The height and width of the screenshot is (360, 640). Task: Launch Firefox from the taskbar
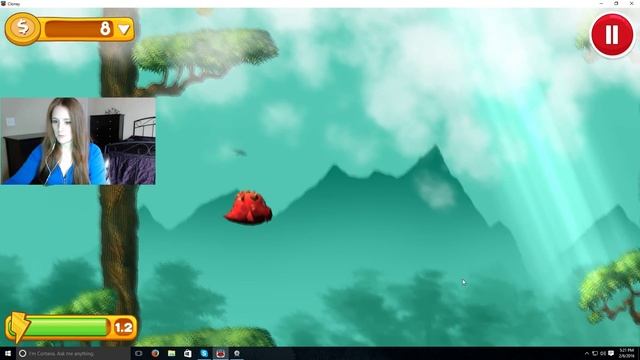point(155,353)
